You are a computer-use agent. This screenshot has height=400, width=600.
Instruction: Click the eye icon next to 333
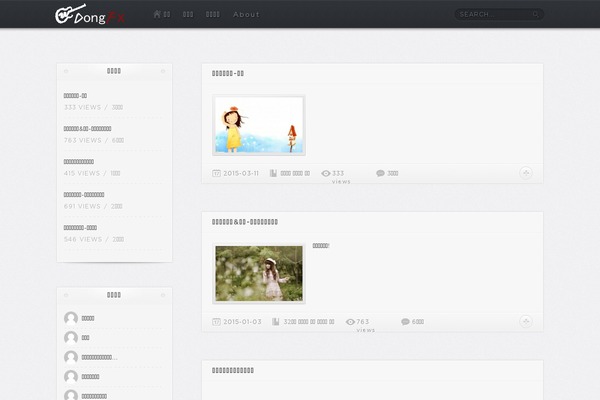point(326,173)
